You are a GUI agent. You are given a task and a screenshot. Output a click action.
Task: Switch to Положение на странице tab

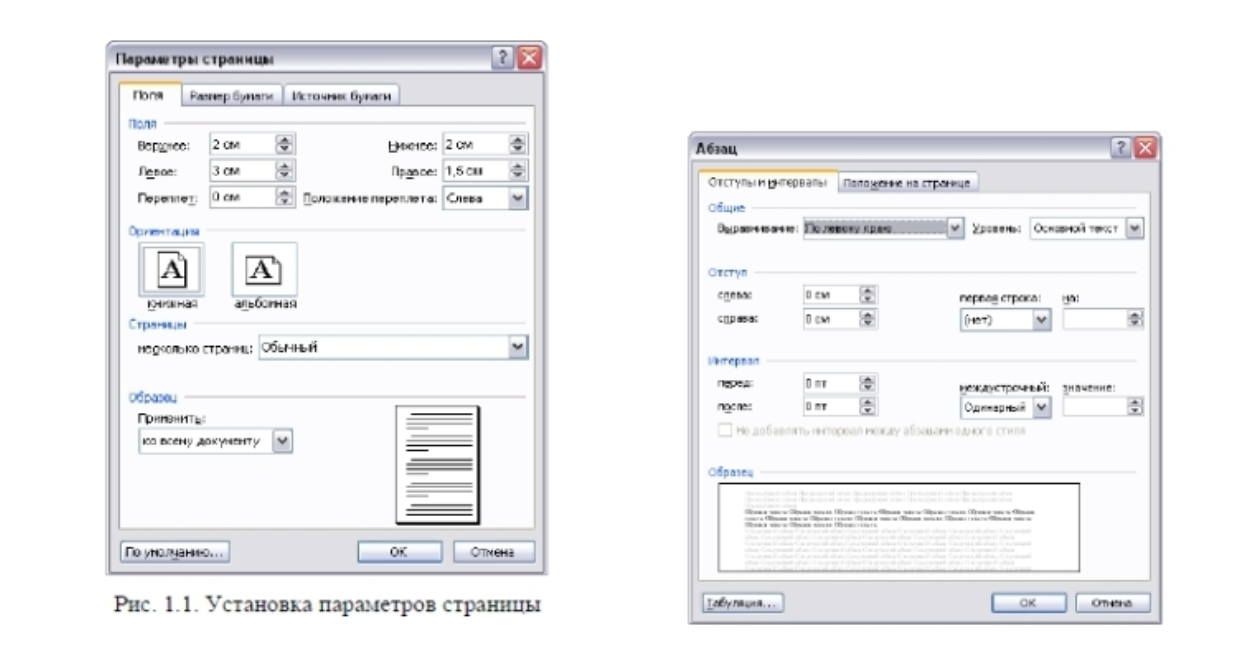[907, 183]
